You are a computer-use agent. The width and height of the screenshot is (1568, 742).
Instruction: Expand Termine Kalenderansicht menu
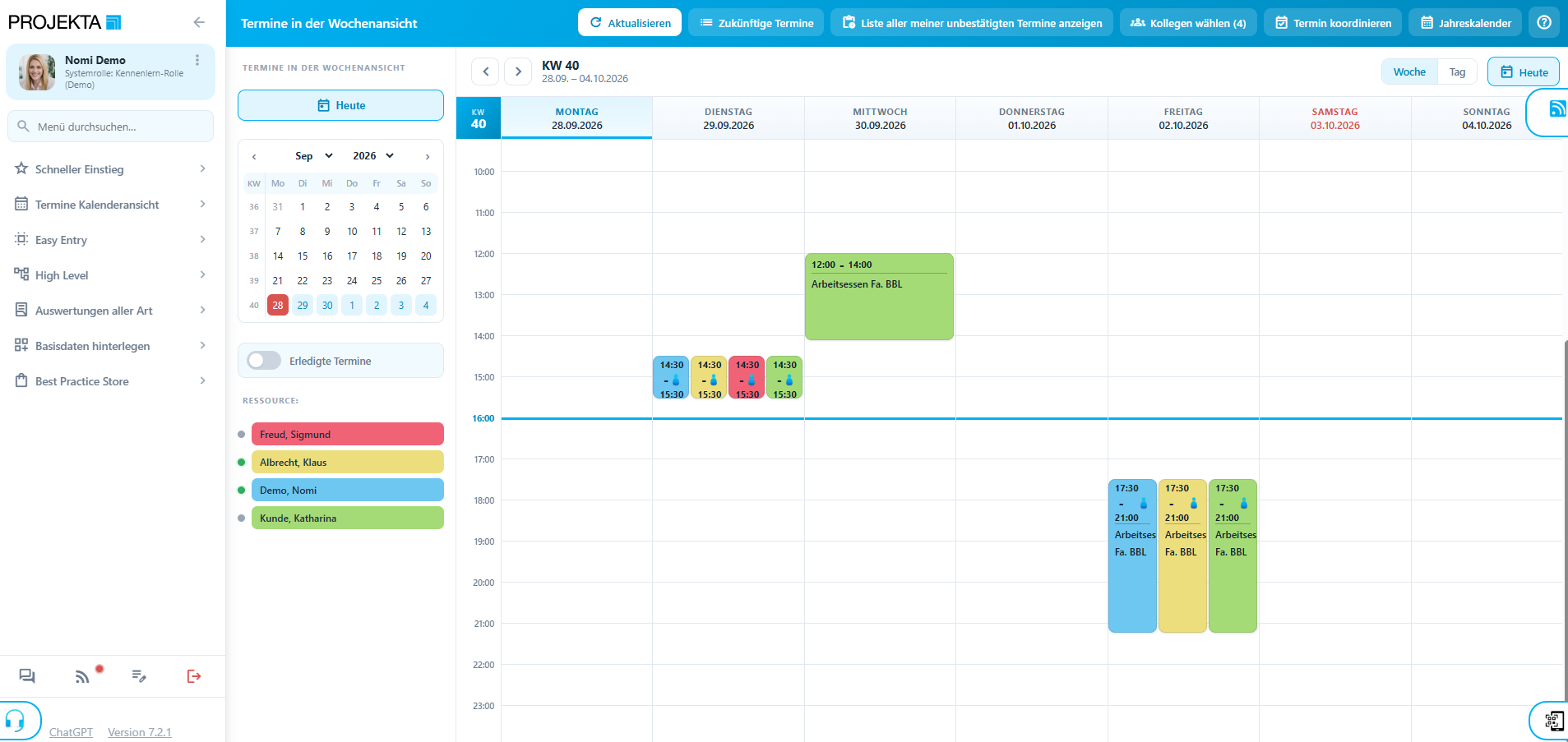coord(111,205)
